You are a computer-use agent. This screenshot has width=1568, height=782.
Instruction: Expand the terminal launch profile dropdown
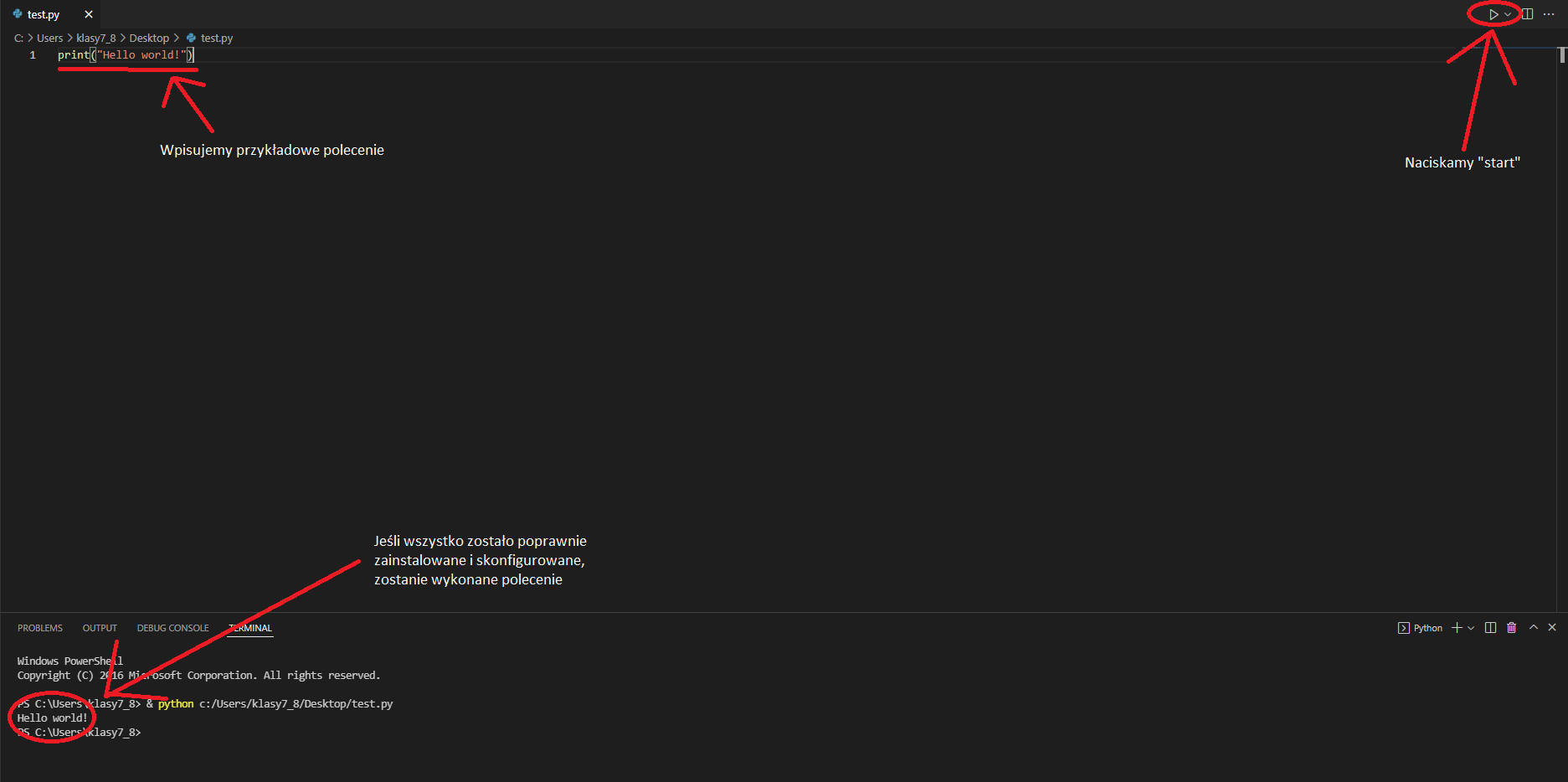click(x=1471, y=628)
